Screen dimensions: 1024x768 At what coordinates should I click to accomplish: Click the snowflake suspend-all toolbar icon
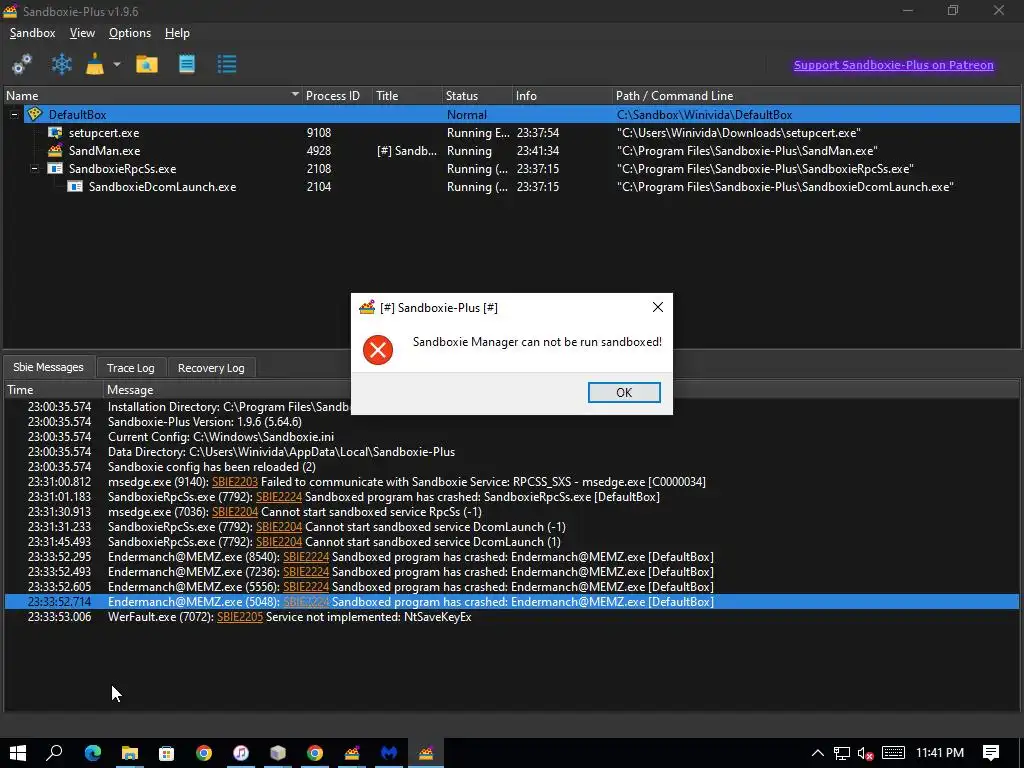61,64
